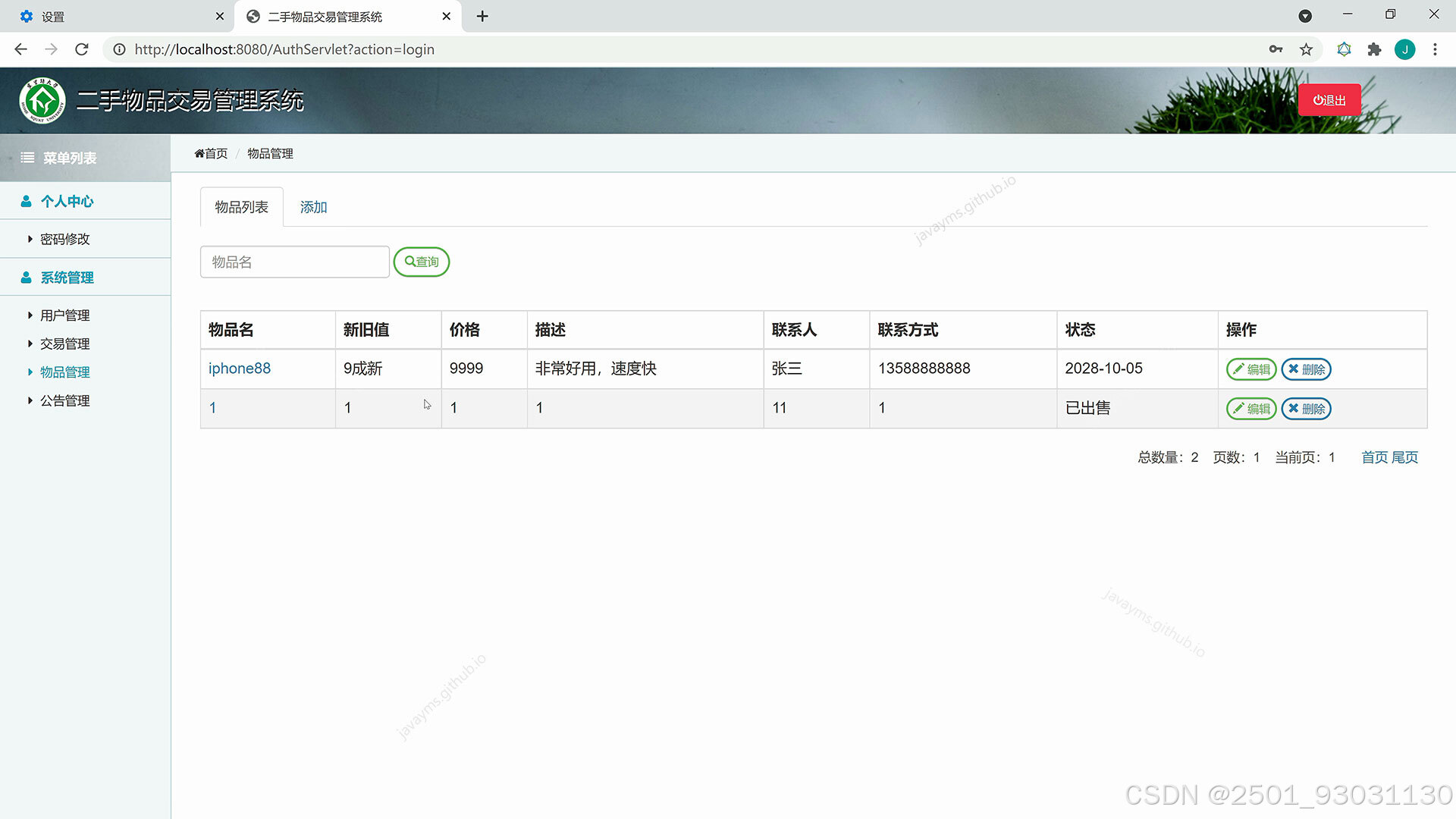
Task: Open 物品管理 in the sidebar
Action: 65,372
